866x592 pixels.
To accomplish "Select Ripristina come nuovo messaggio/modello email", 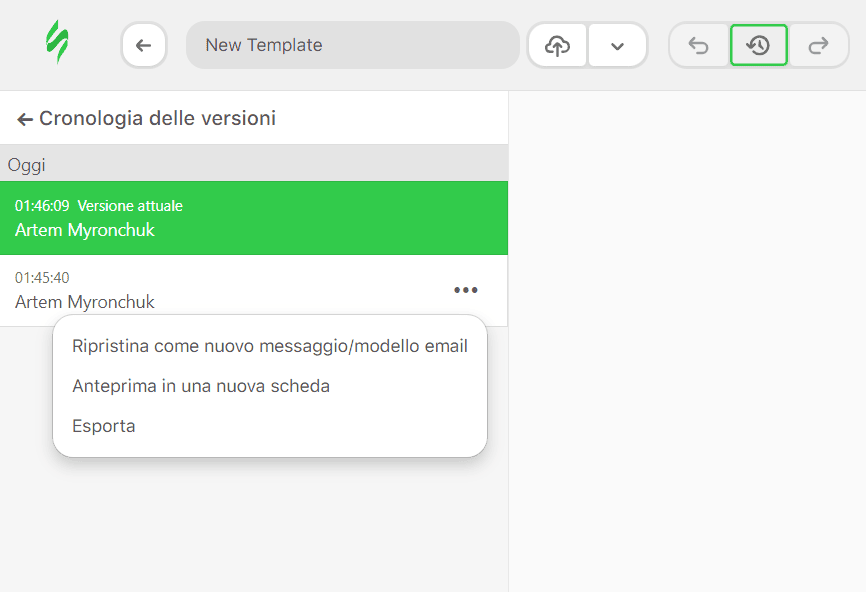I will [x=270, y=345].
